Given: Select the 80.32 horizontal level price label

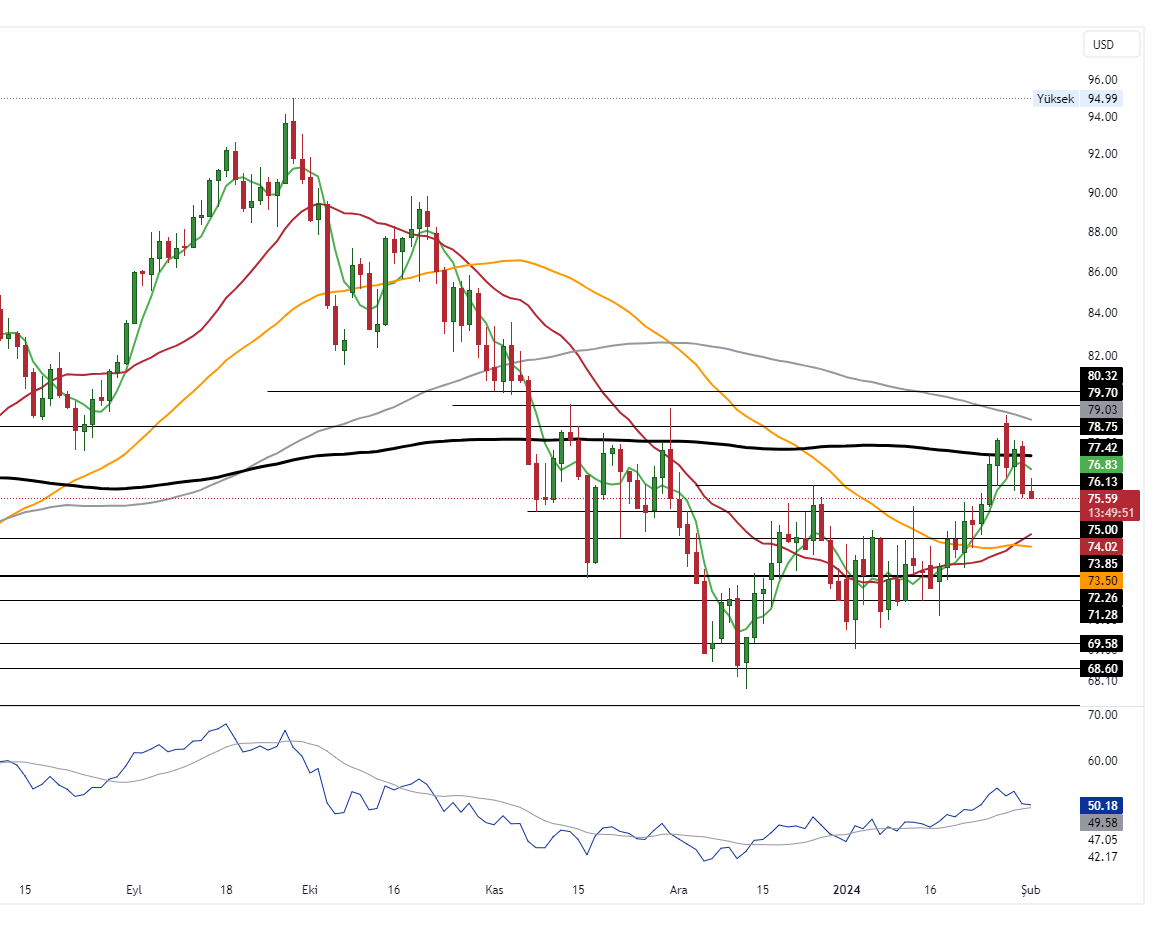Looking at the screenshot, I should [1101, 376].
